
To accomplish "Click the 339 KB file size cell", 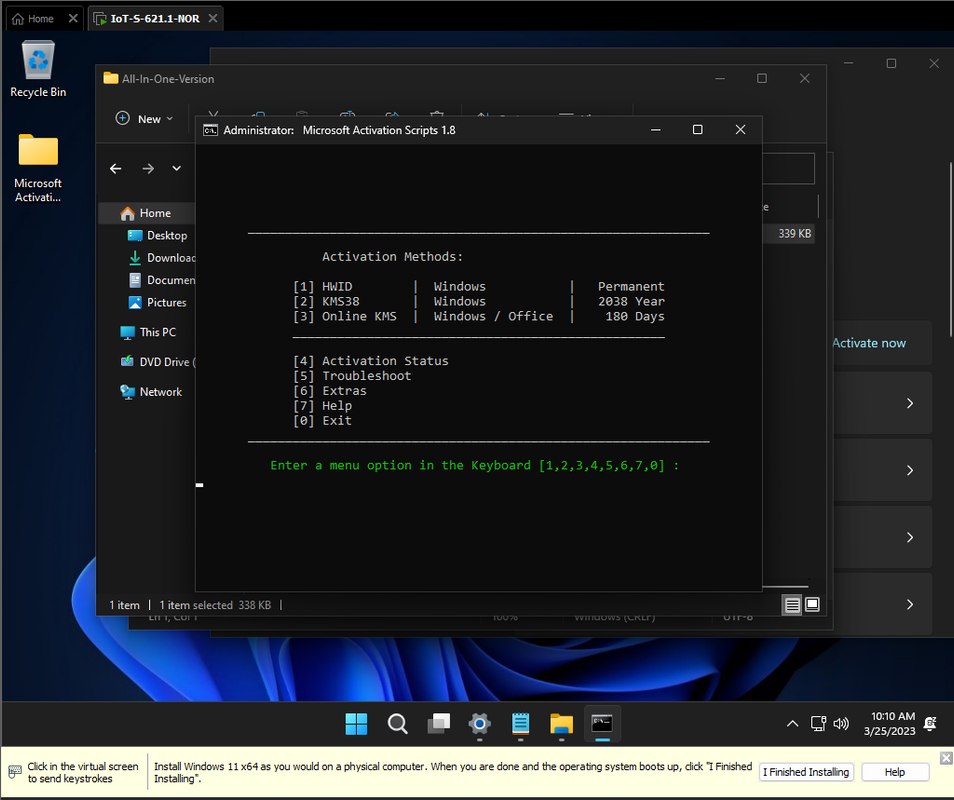I will point(795,234).
